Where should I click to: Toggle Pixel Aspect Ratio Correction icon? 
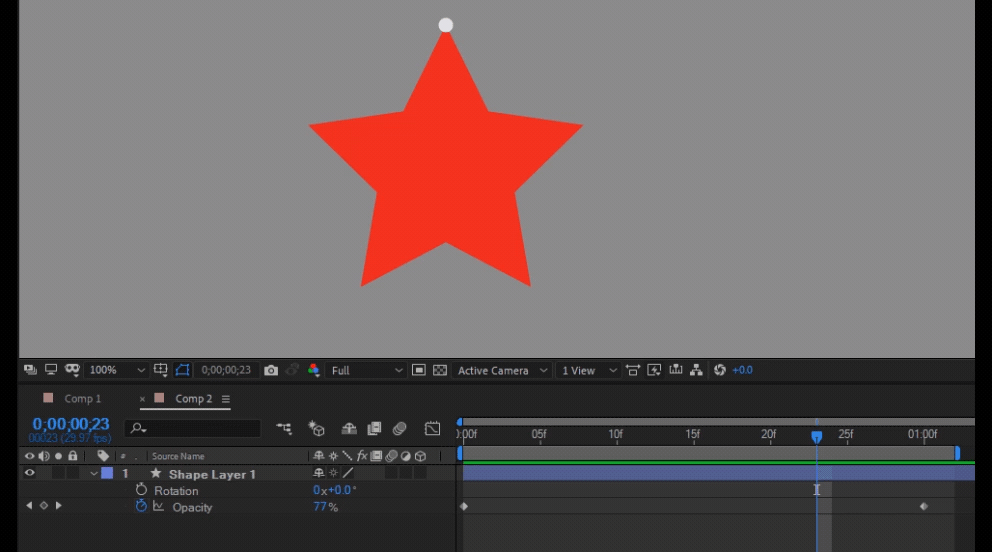click(633, 370)
